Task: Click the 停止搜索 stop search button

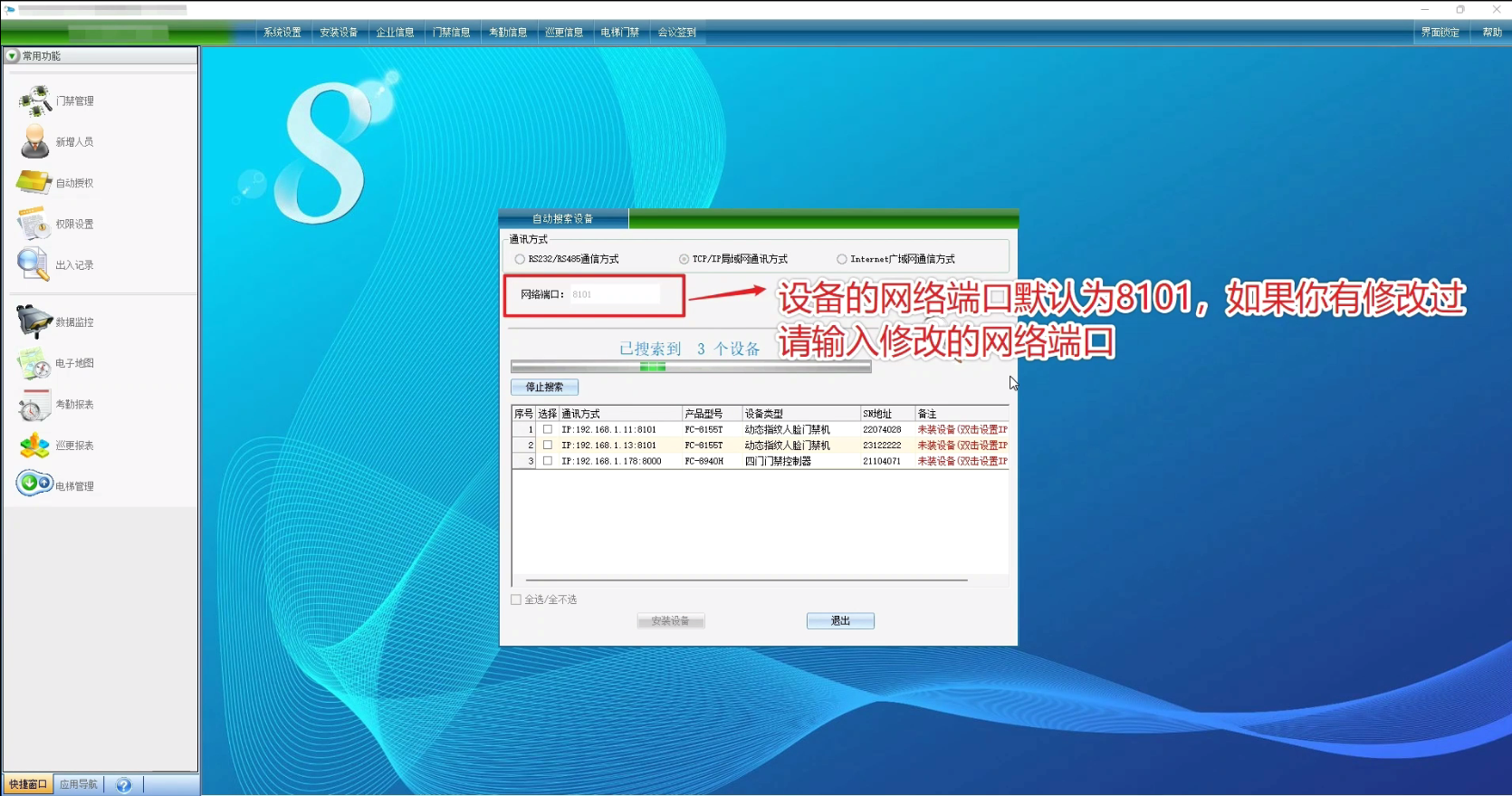Action: pyautogui.click(x=544, y=387)
